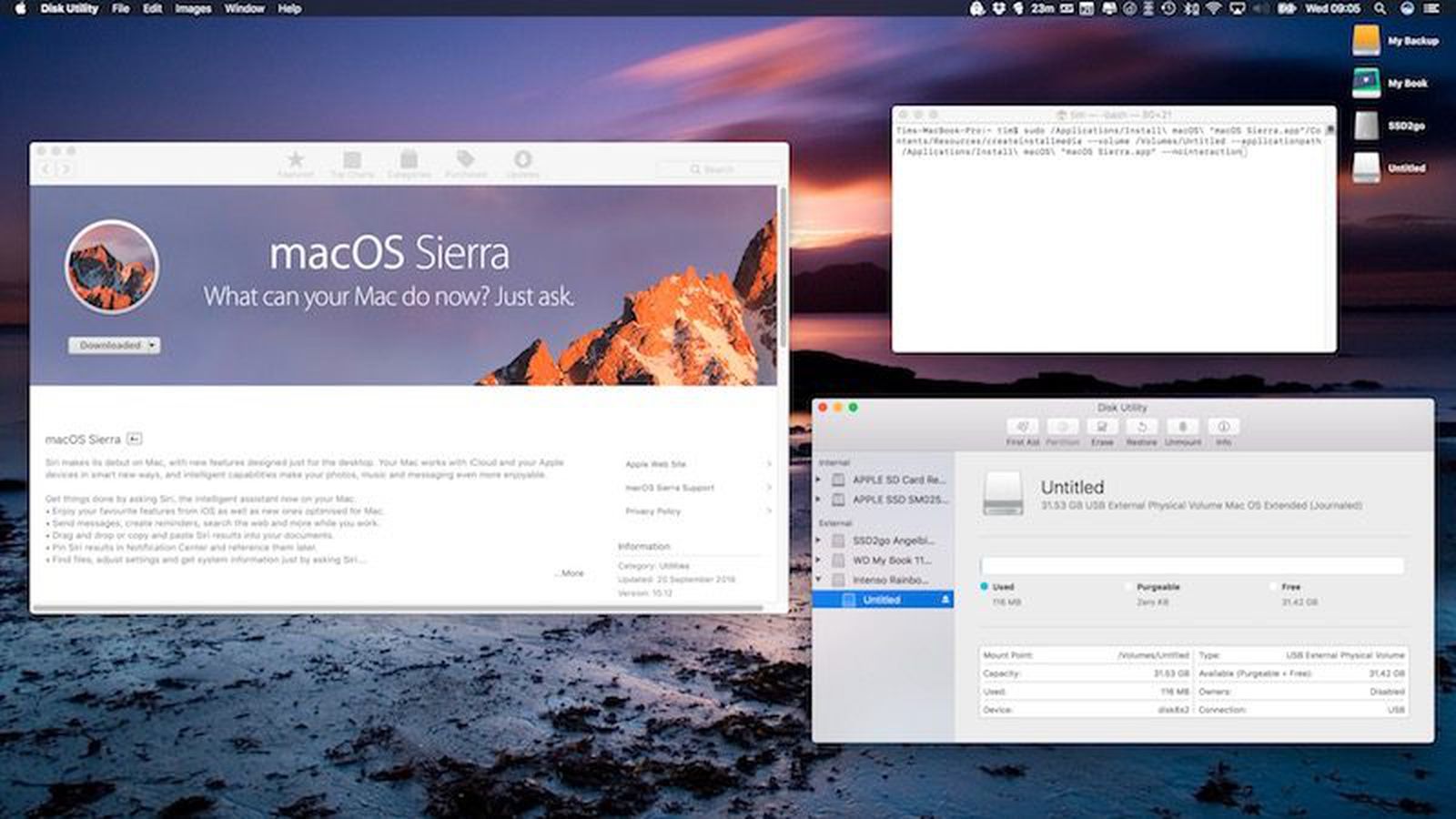Eject Untitled volume via sidebar eject icon

(945, 600)
